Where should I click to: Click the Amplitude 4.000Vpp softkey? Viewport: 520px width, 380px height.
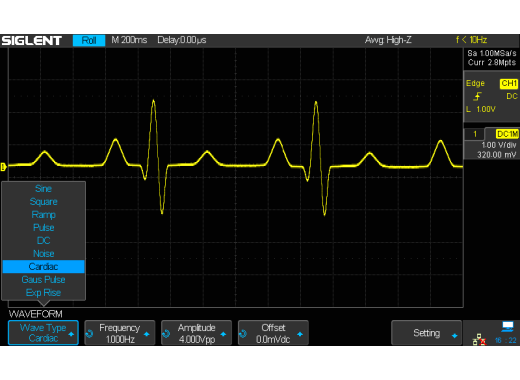196,333
